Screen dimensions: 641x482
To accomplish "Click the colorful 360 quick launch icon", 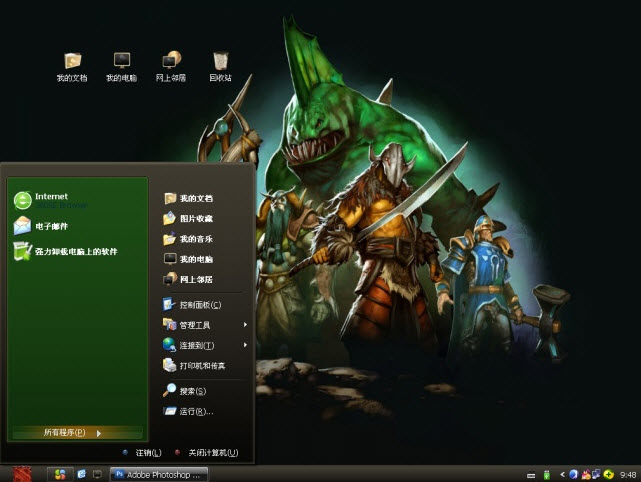I will click(x=60, y=474).
